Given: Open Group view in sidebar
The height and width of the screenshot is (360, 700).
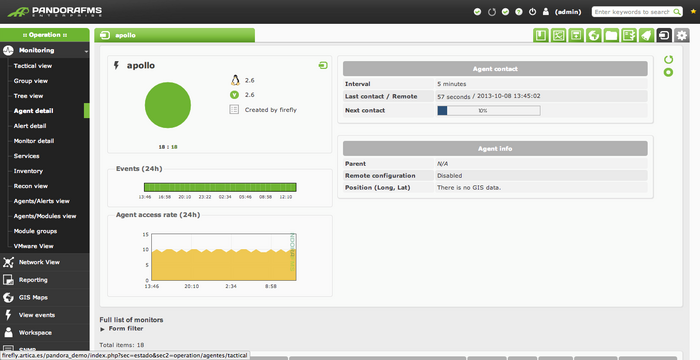Looking at the screenshot, I should 30,81.
